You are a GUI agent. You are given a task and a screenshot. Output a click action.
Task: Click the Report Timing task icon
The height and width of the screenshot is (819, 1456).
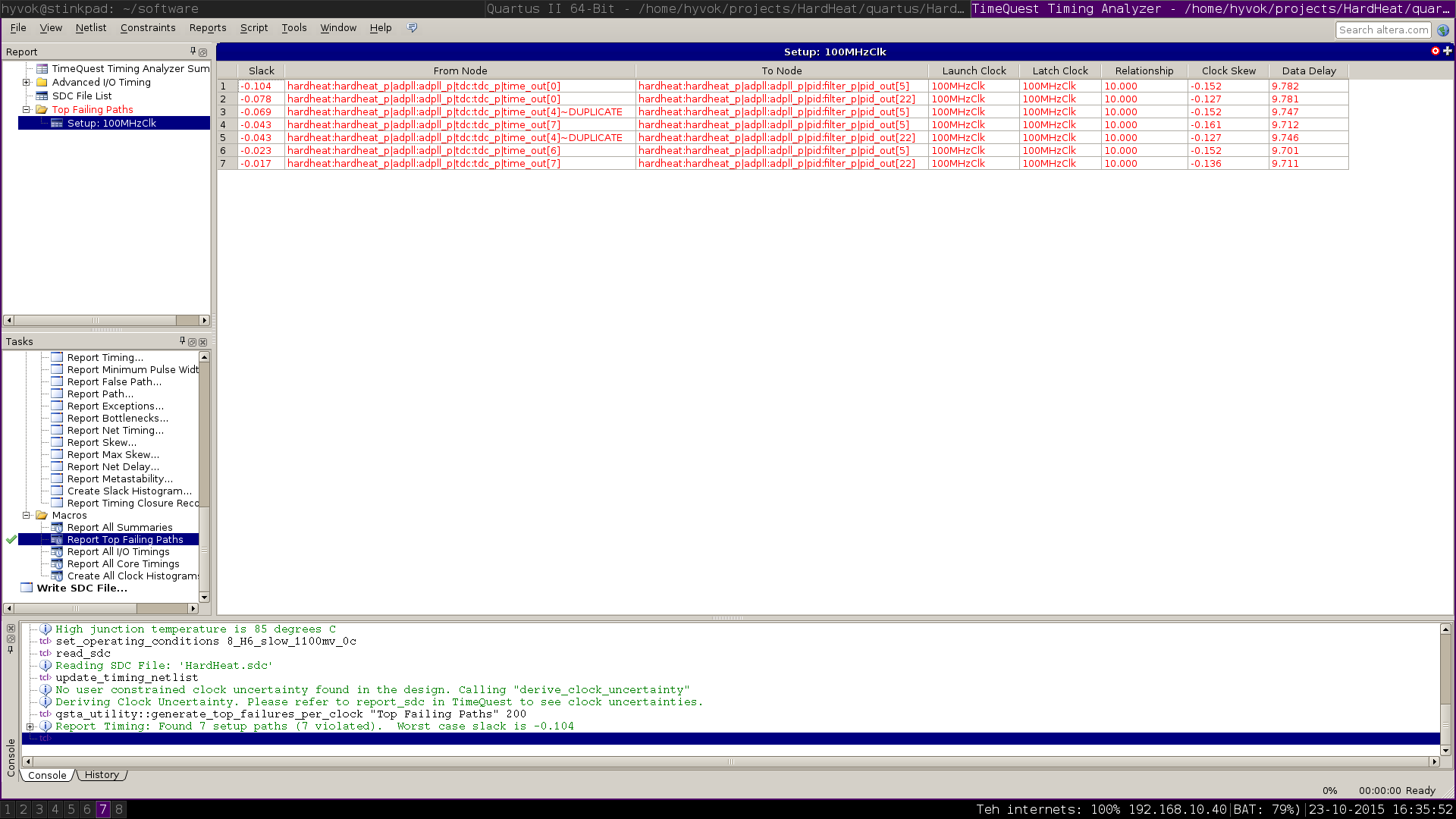pyautogui.click(x=57, y=357)
